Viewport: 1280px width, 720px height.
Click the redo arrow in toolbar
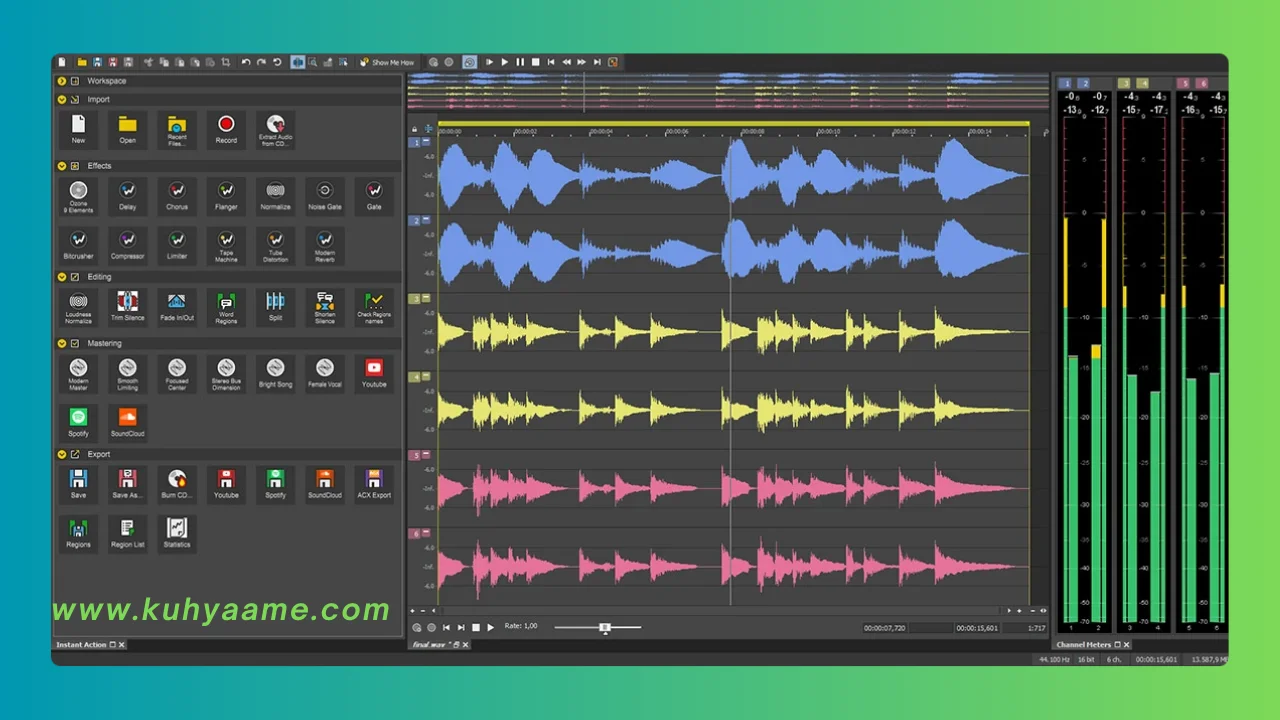[261, 62]
